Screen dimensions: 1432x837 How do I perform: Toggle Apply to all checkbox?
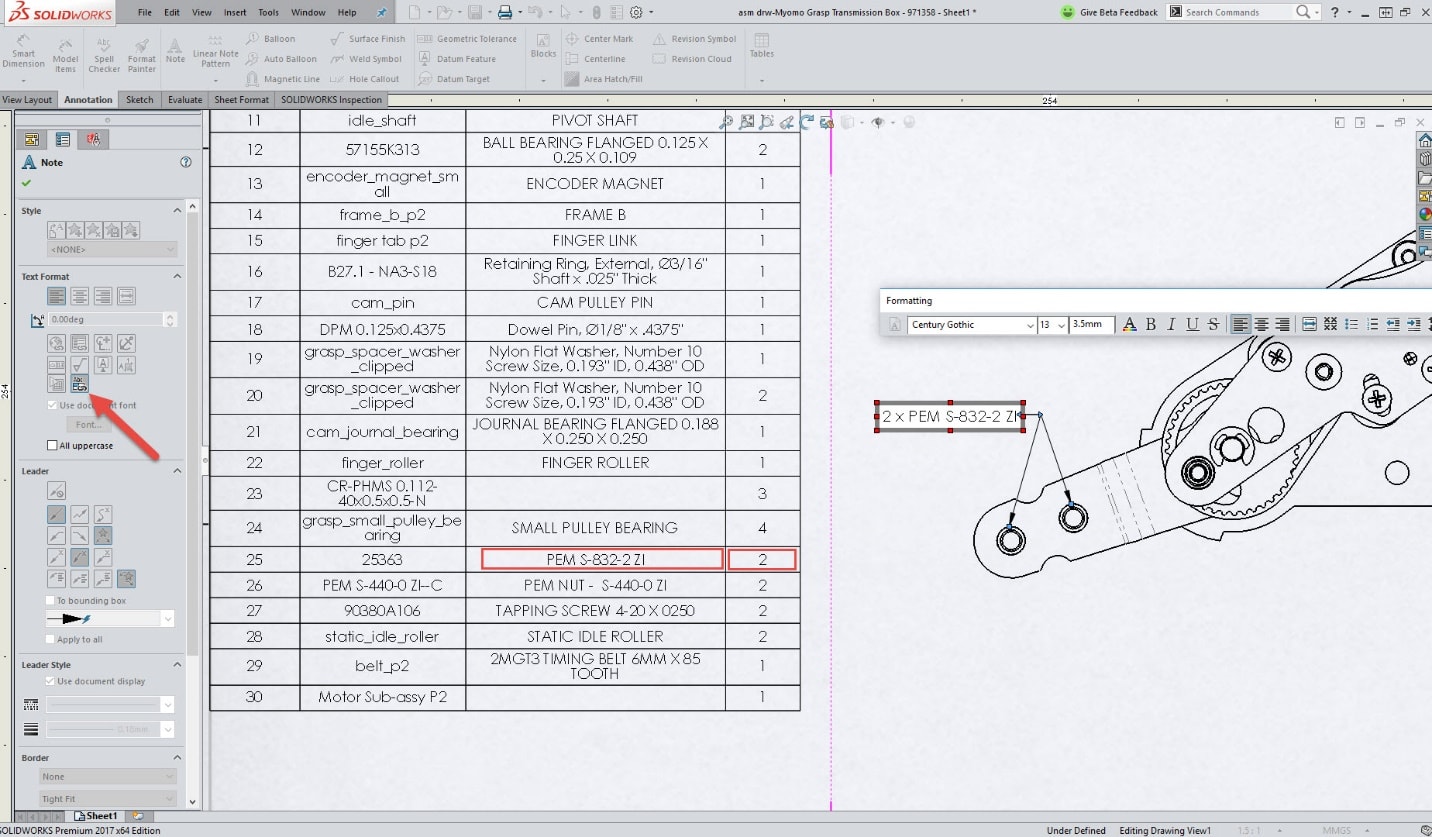pyautogui.click(x=52, y=640)
